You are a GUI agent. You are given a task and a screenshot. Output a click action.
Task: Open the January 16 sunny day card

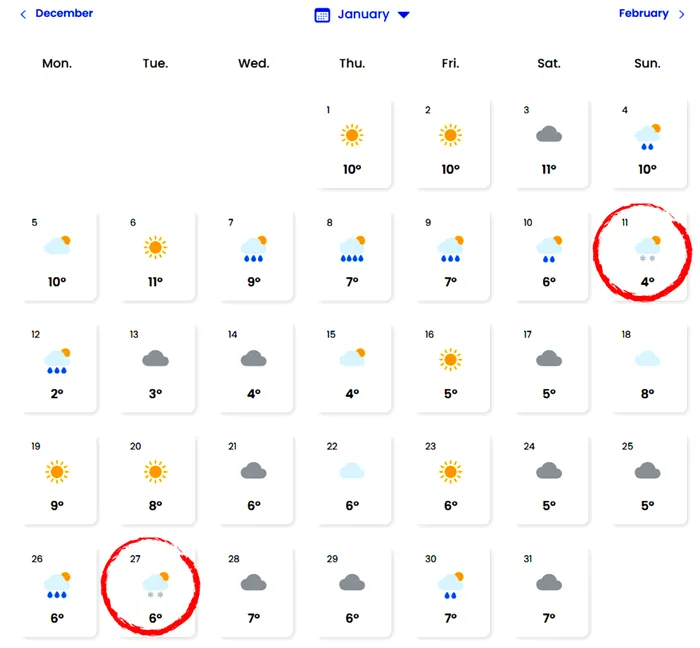(450, 368)
